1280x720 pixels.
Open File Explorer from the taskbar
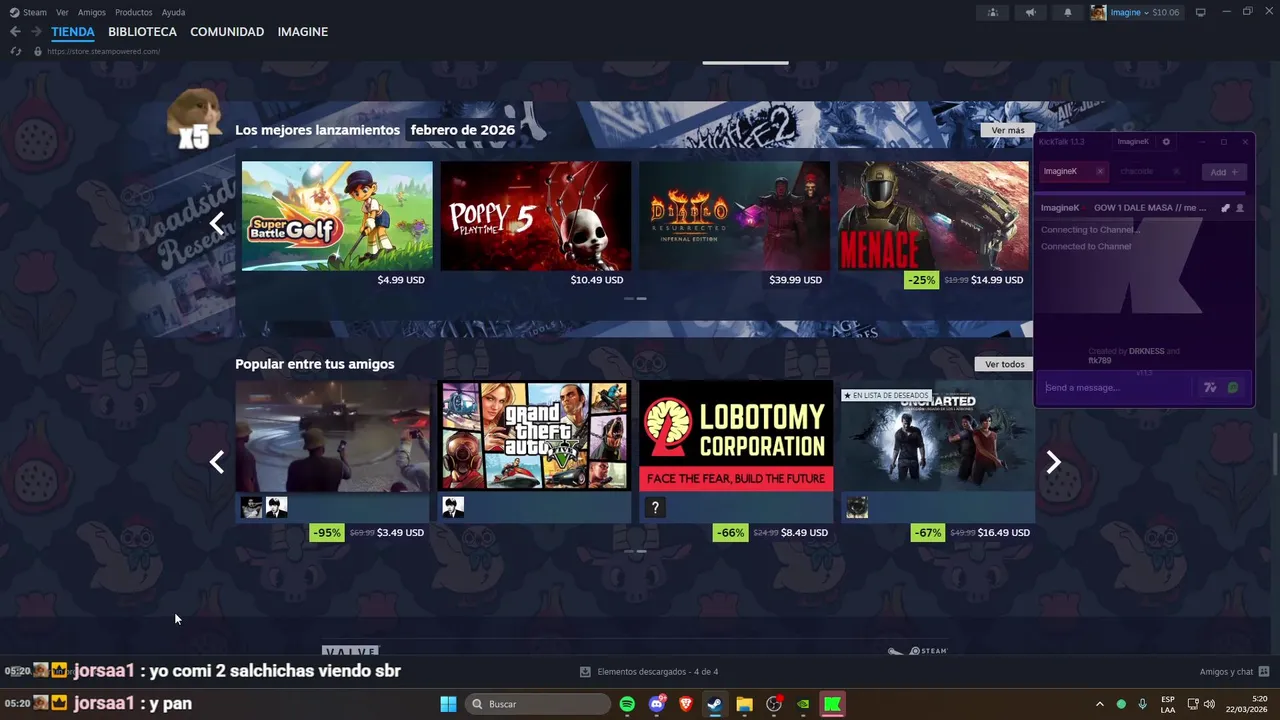744,704
